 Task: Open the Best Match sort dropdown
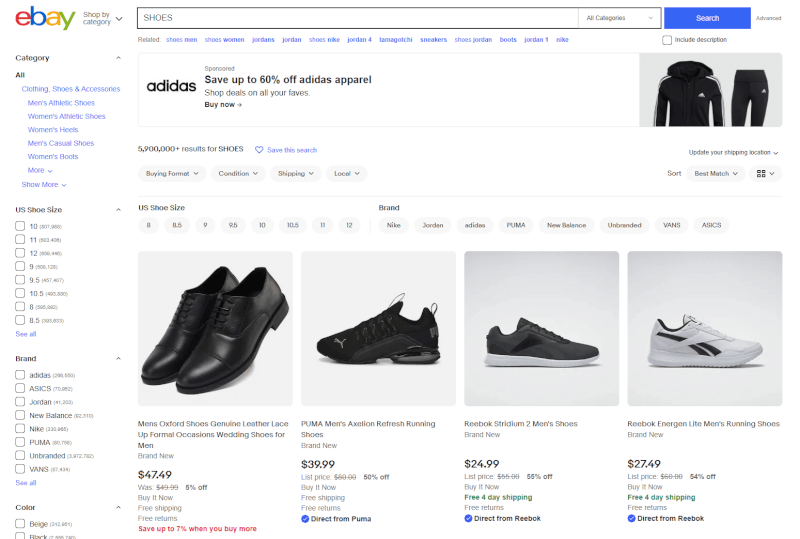coord(715,174)
